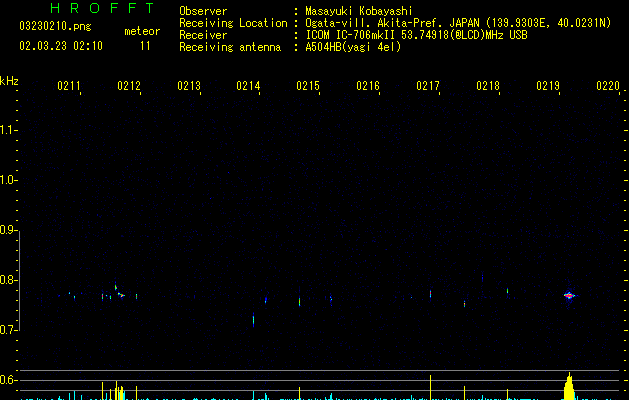Click the 'Observer' field label
The image size is (629, 400).
(203, 11)
